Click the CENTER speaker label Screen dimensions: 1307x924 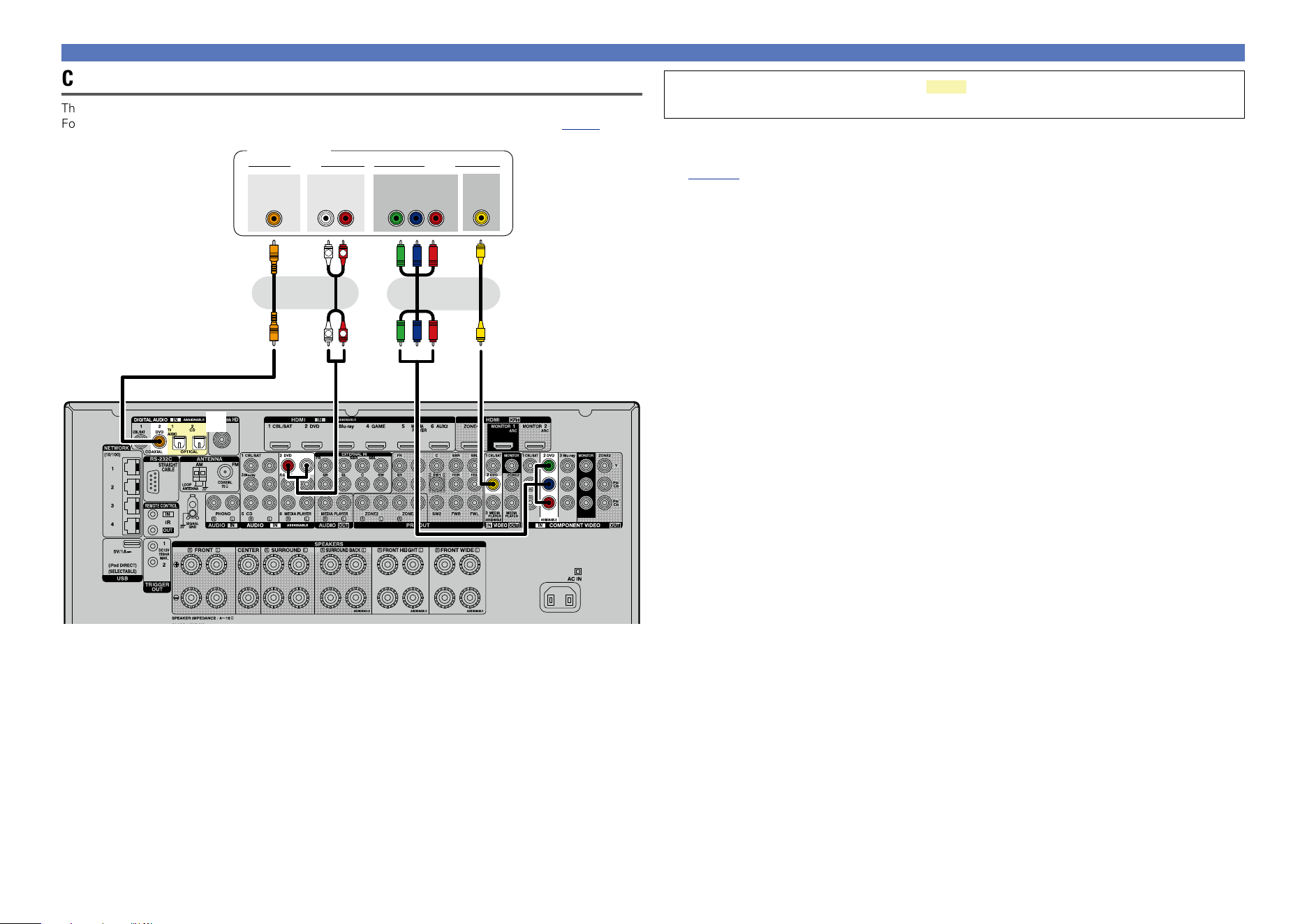(x=249, y=550)
